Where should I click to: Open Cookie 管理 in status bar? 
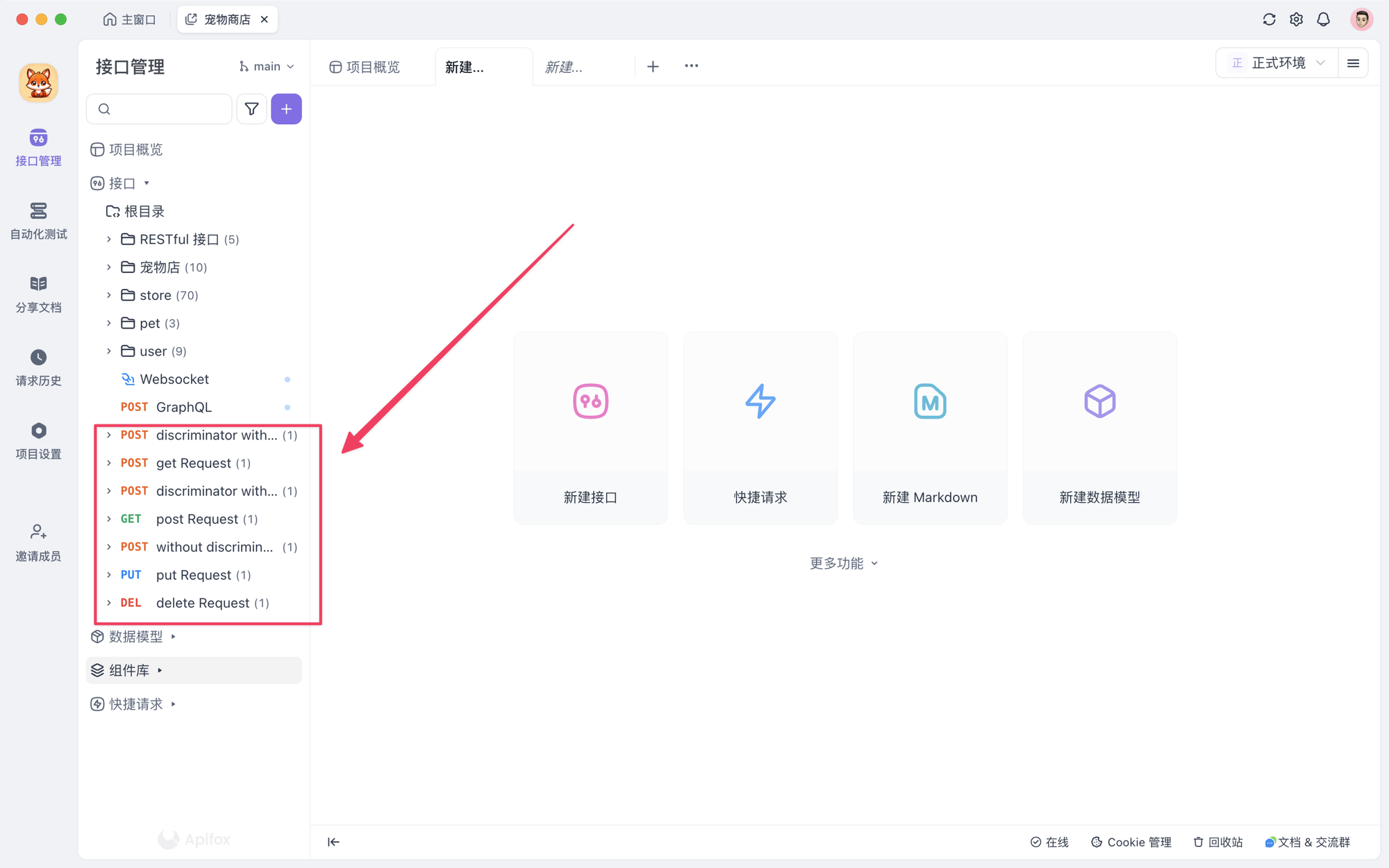point(1131,842)
